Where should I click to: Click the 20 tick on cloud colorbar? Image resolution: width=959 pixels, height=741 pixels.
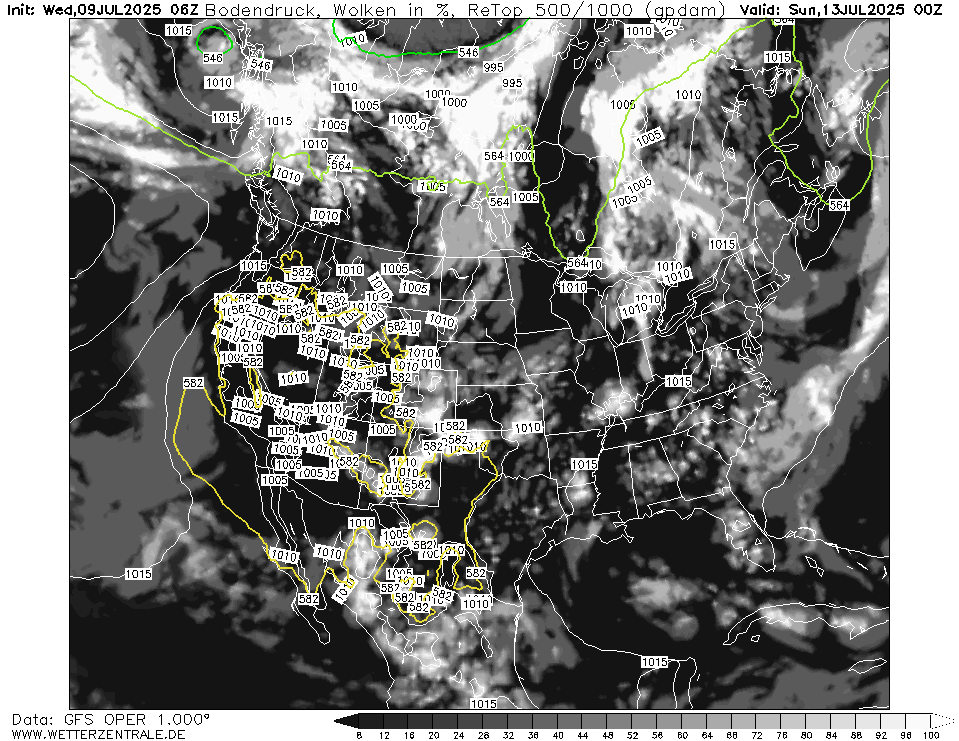(434, 735)
